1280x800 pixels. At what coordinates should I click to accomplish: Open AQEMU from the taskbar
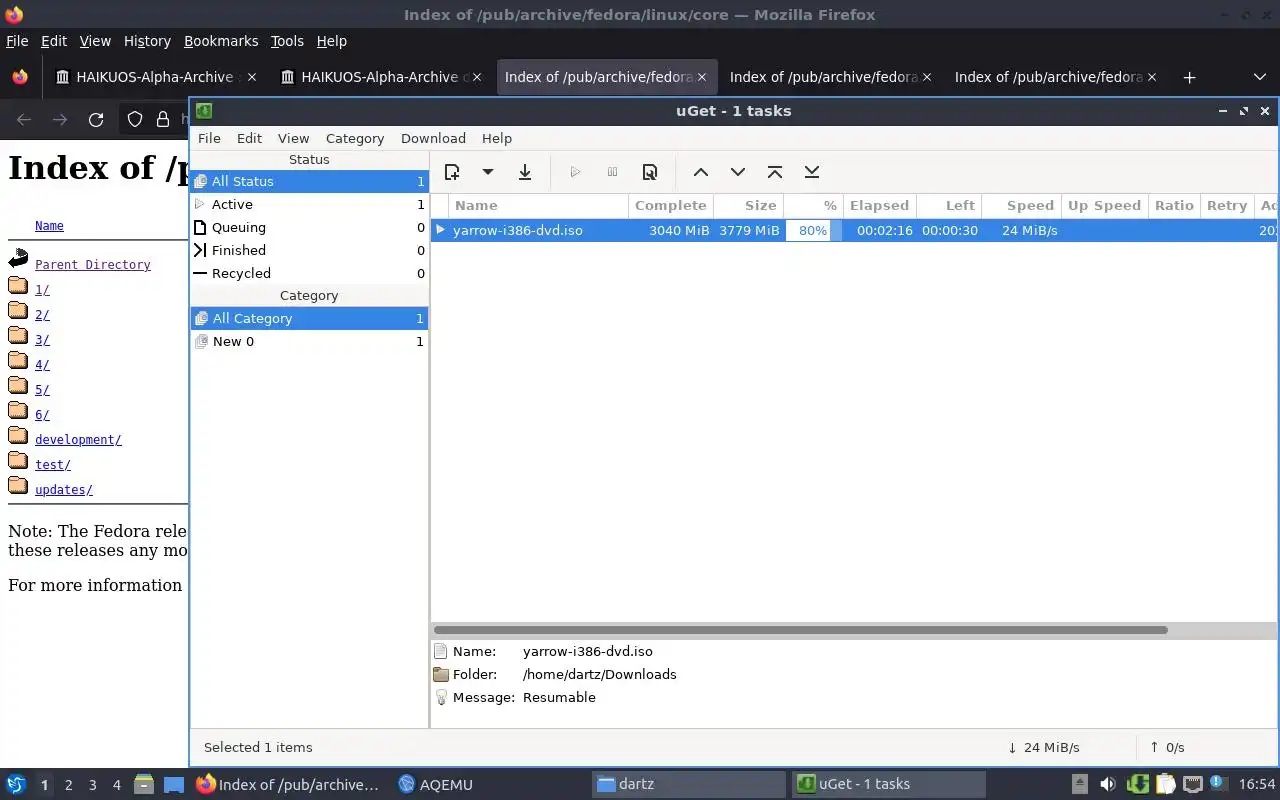[x=435, y=785]
